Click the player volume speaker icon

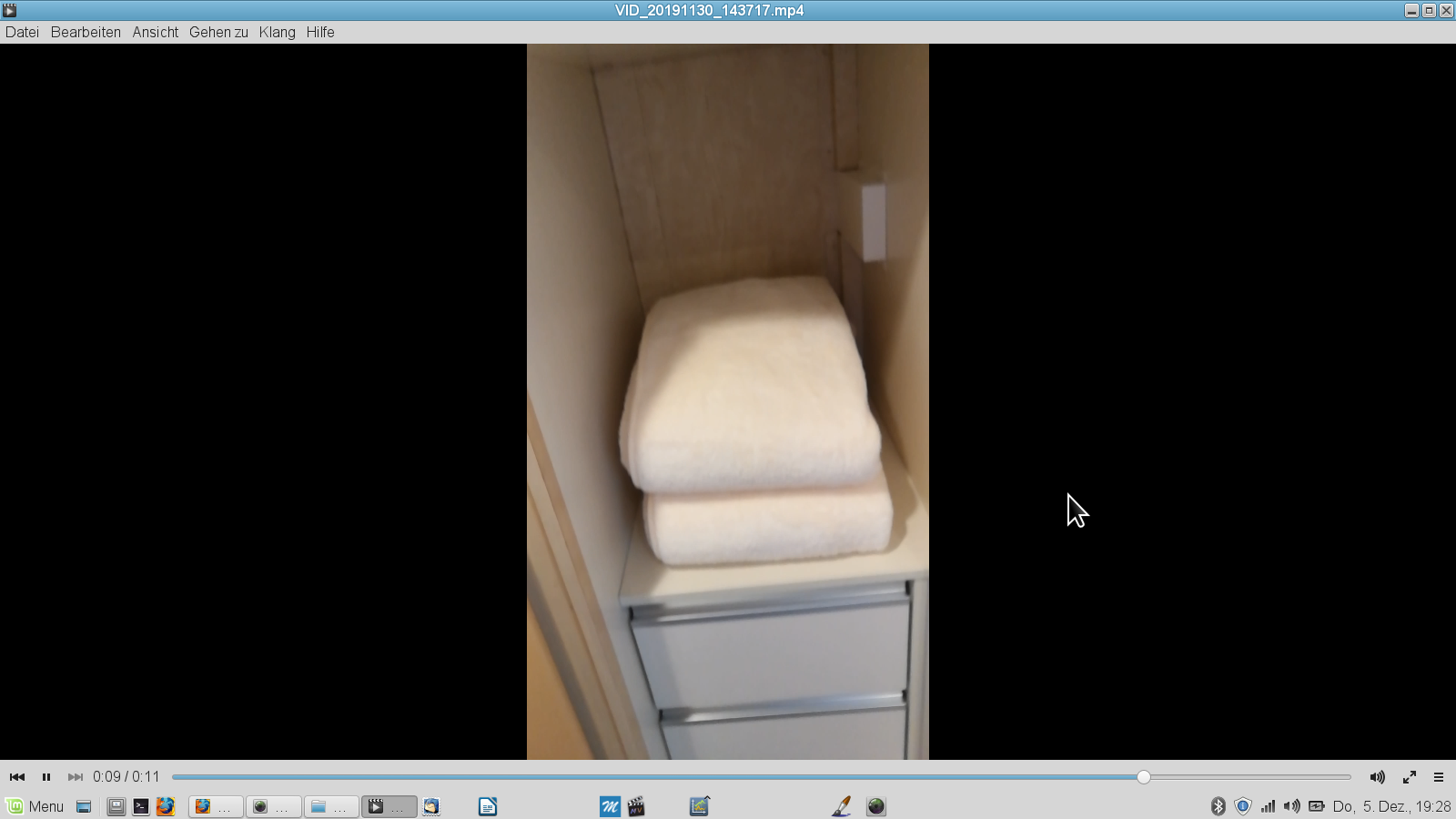click(x=1377, y=777)
